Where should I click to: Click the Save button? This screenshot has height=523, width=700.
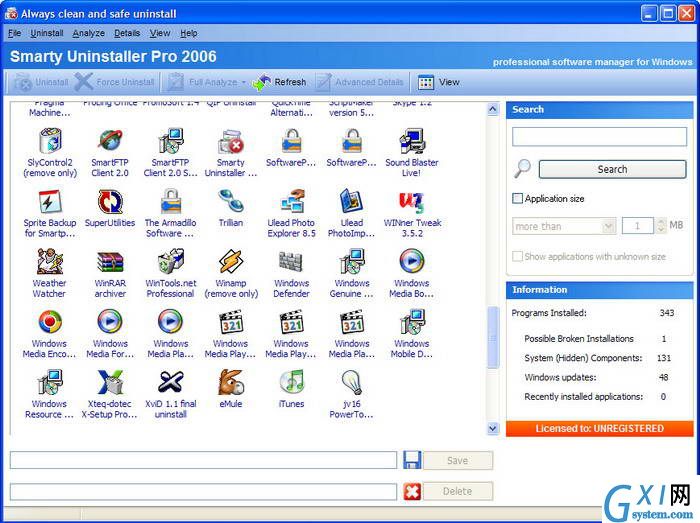458,460
